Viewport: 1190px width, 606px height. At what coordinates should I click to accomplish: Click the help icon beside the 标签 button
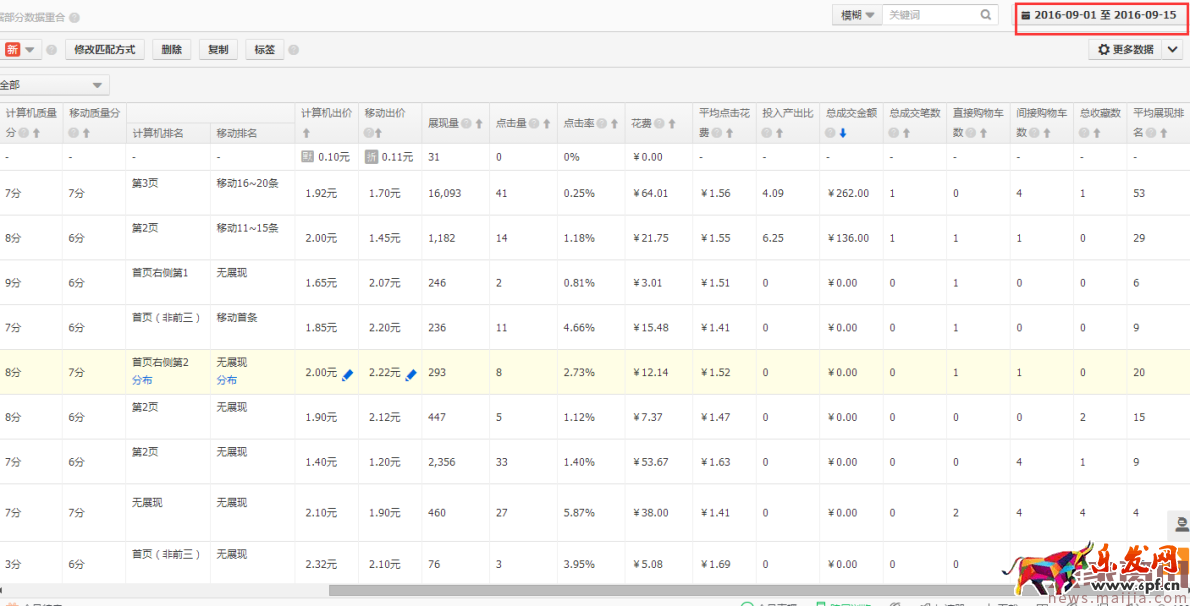click(x=292, y=48)
